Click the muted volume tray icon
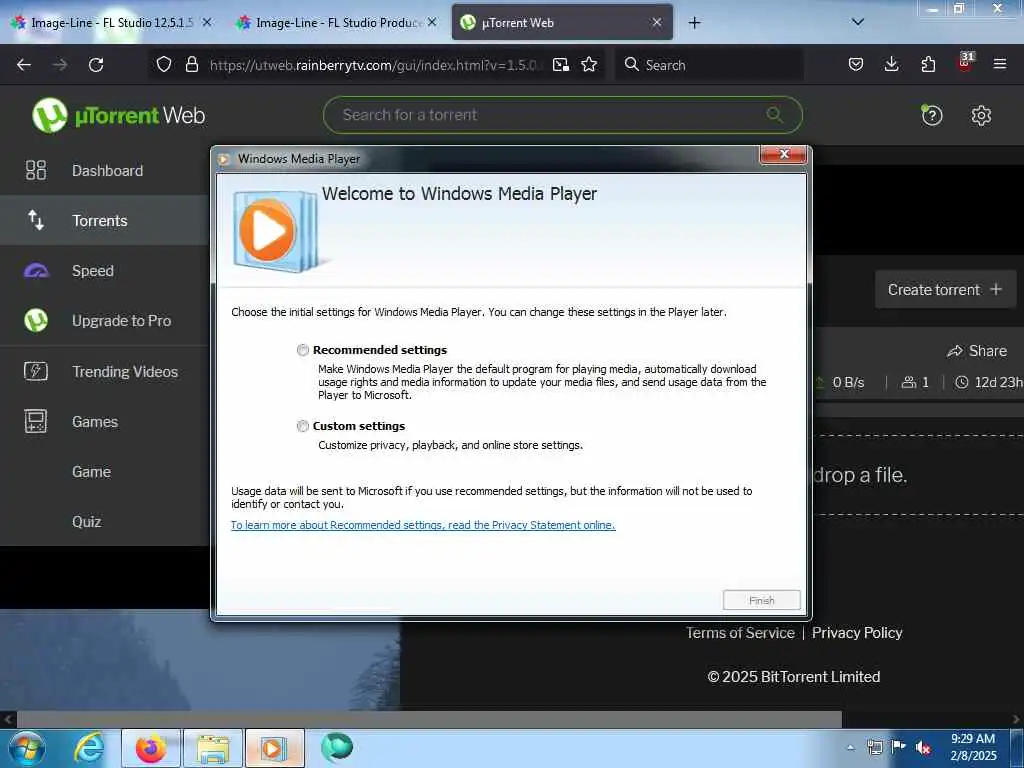This screenshot has width=1024, height=768. [923, 747]
